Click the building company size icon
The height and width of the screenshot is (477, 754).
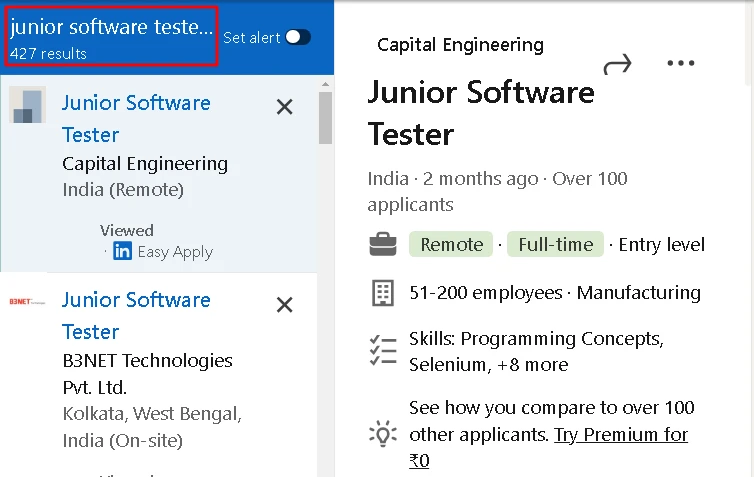click(383, 293)
